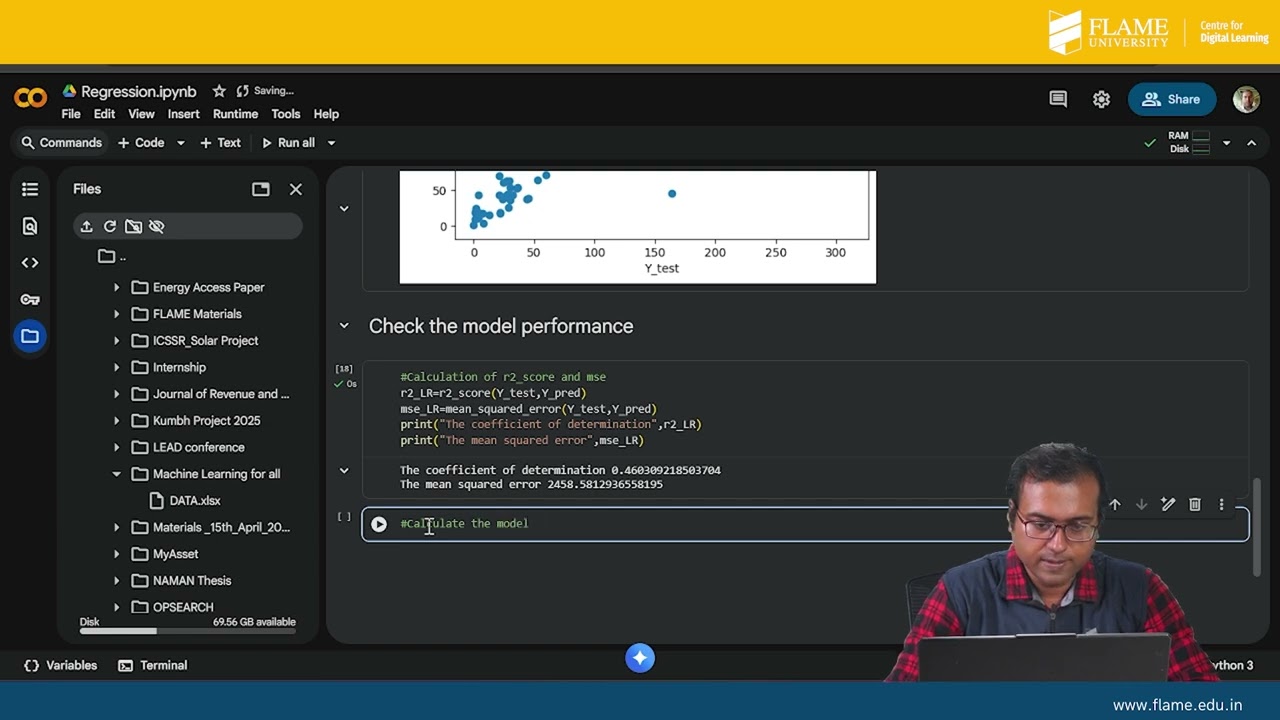Open the Run all dropdown arrow
Screen dimensions: 1280x720
click(331, 143)
